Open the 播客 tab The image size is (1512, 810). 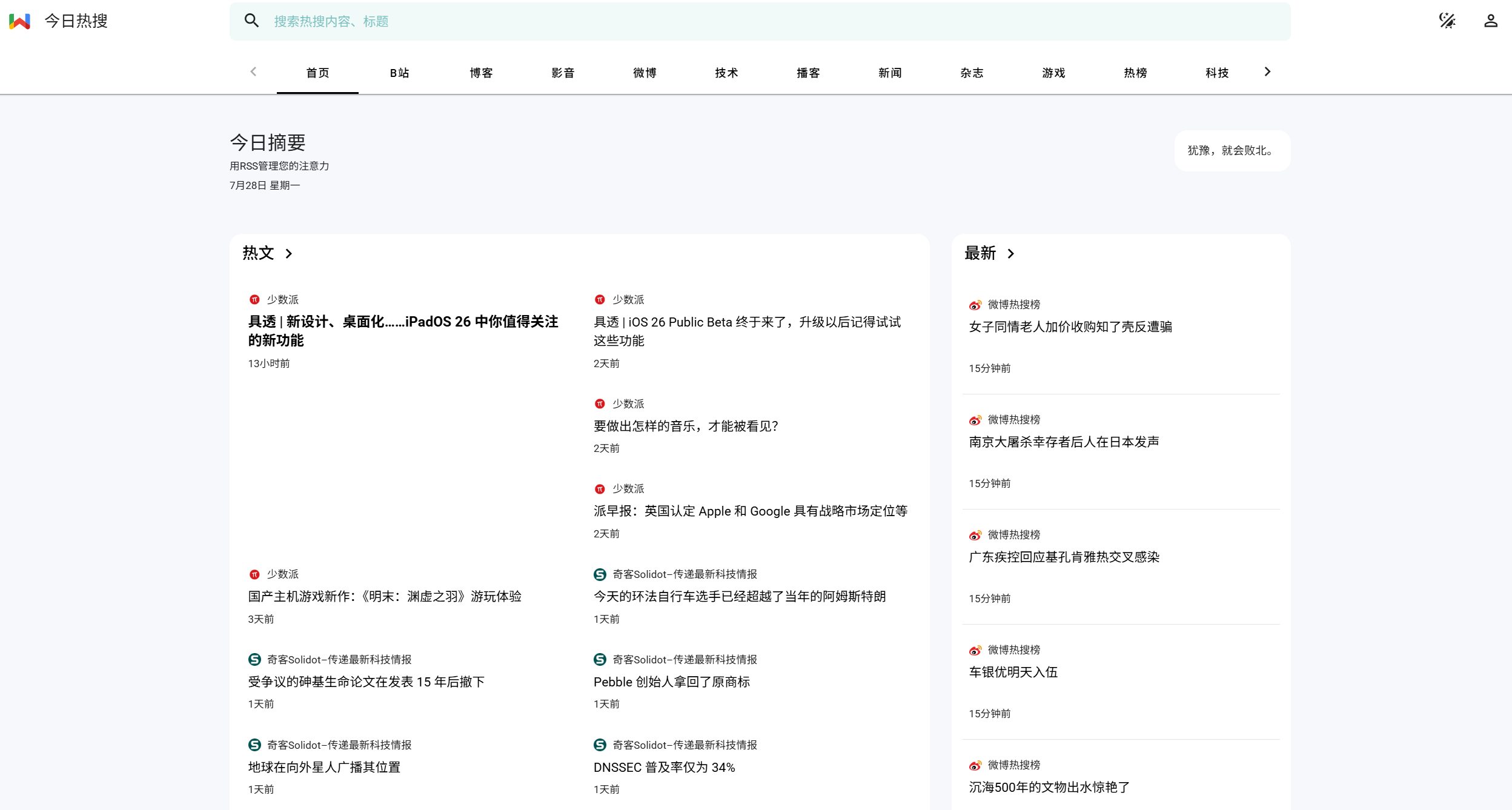[x=808, y=73]
